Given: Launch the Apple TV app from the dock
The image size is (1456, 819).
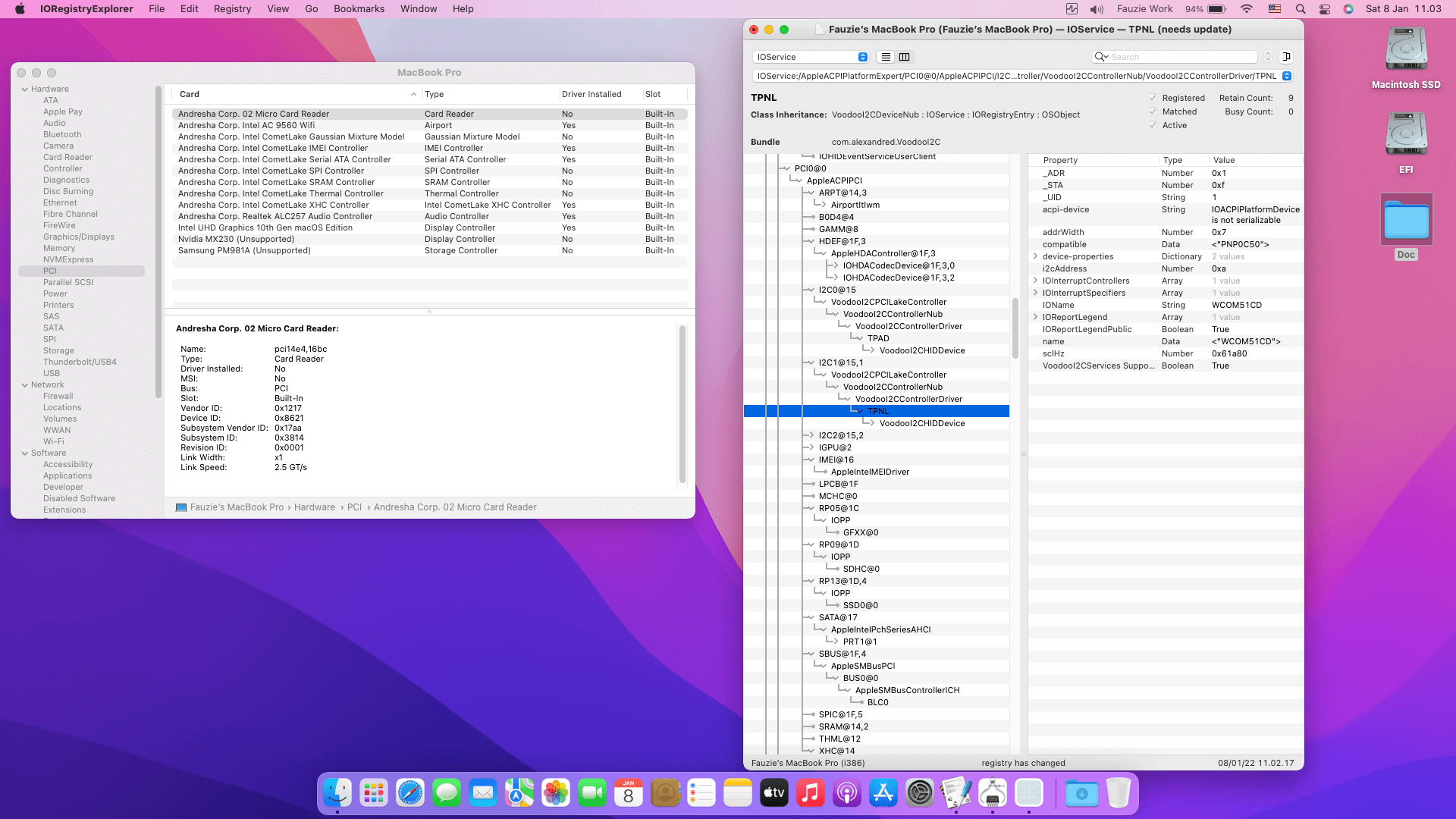Looking at the screenshot, I should point(774,793).
